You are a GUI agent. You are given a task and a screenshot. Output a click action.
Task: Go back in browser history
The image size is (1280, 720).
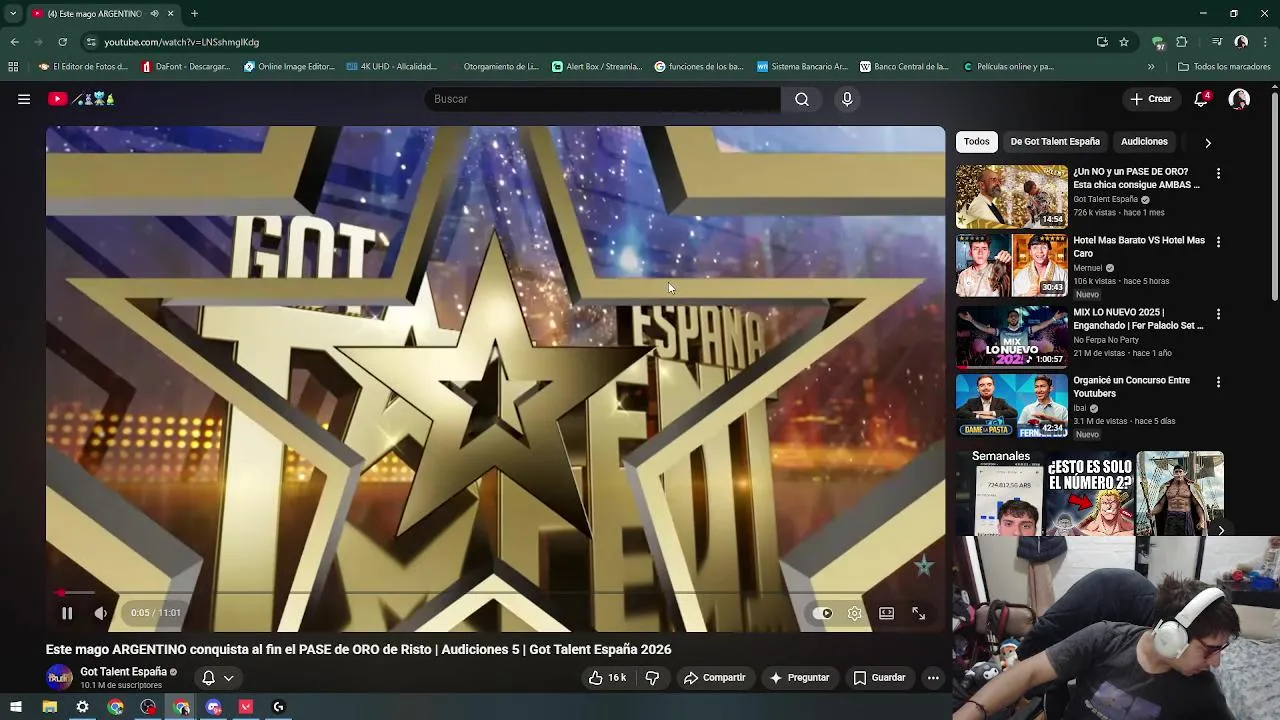[x=14, y=42]
